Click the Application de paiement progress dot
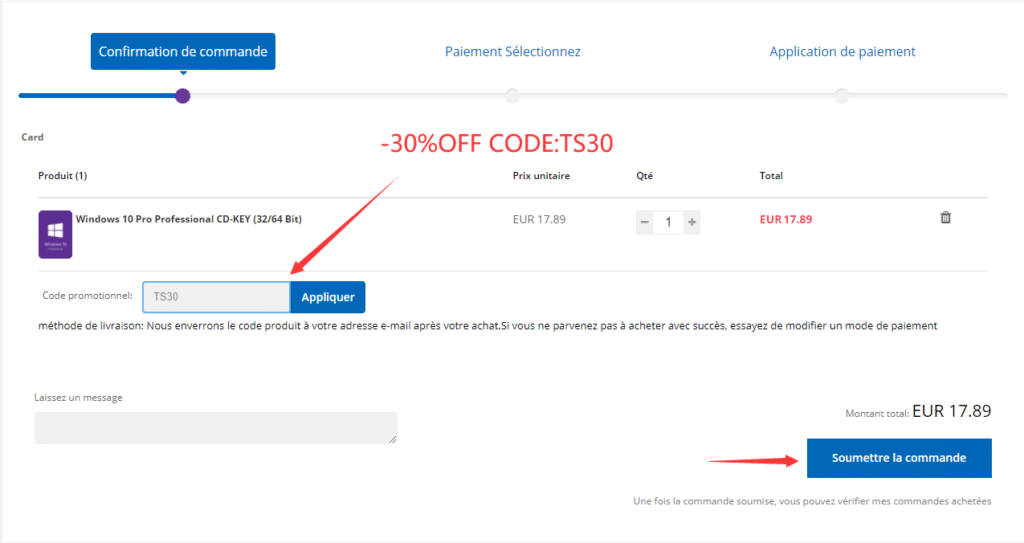The width and height of the screenshot is (1024, 543). point(842,96)
